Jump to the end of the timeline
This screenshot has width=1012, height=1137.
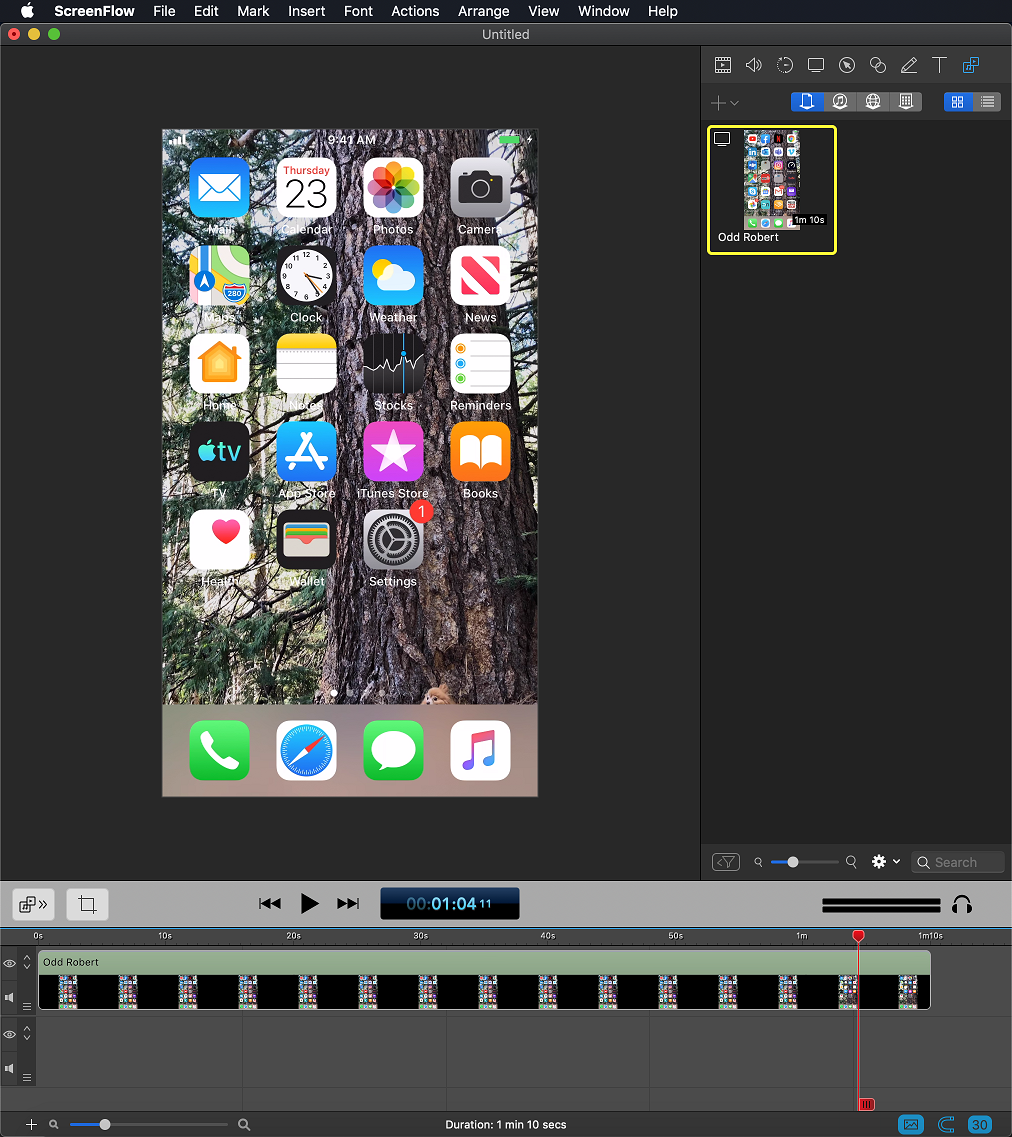pyautogui.click(x=347, y=903)
